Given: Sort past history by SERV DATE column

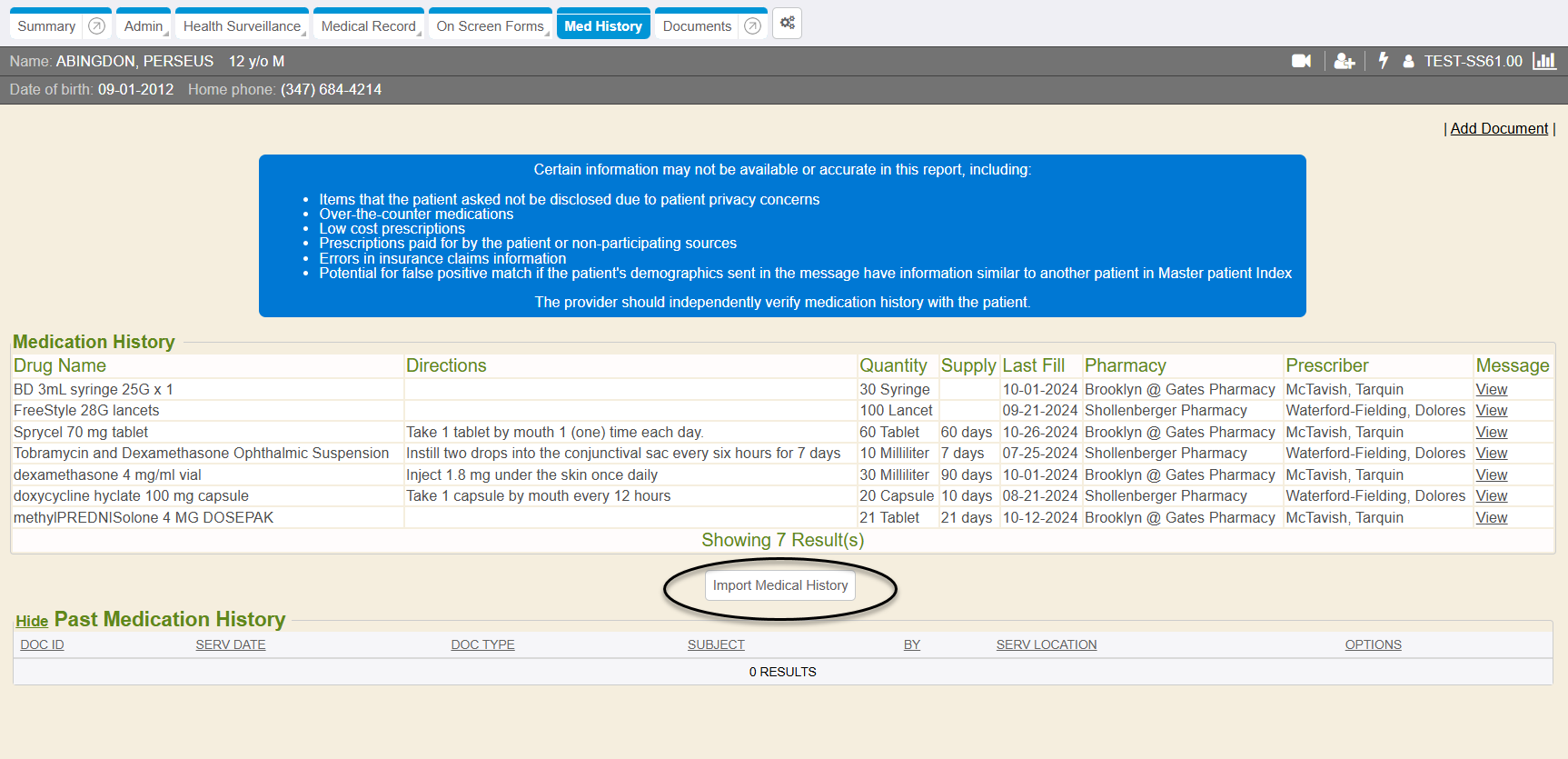Looking at the screenshot, I should coord(231,644).
